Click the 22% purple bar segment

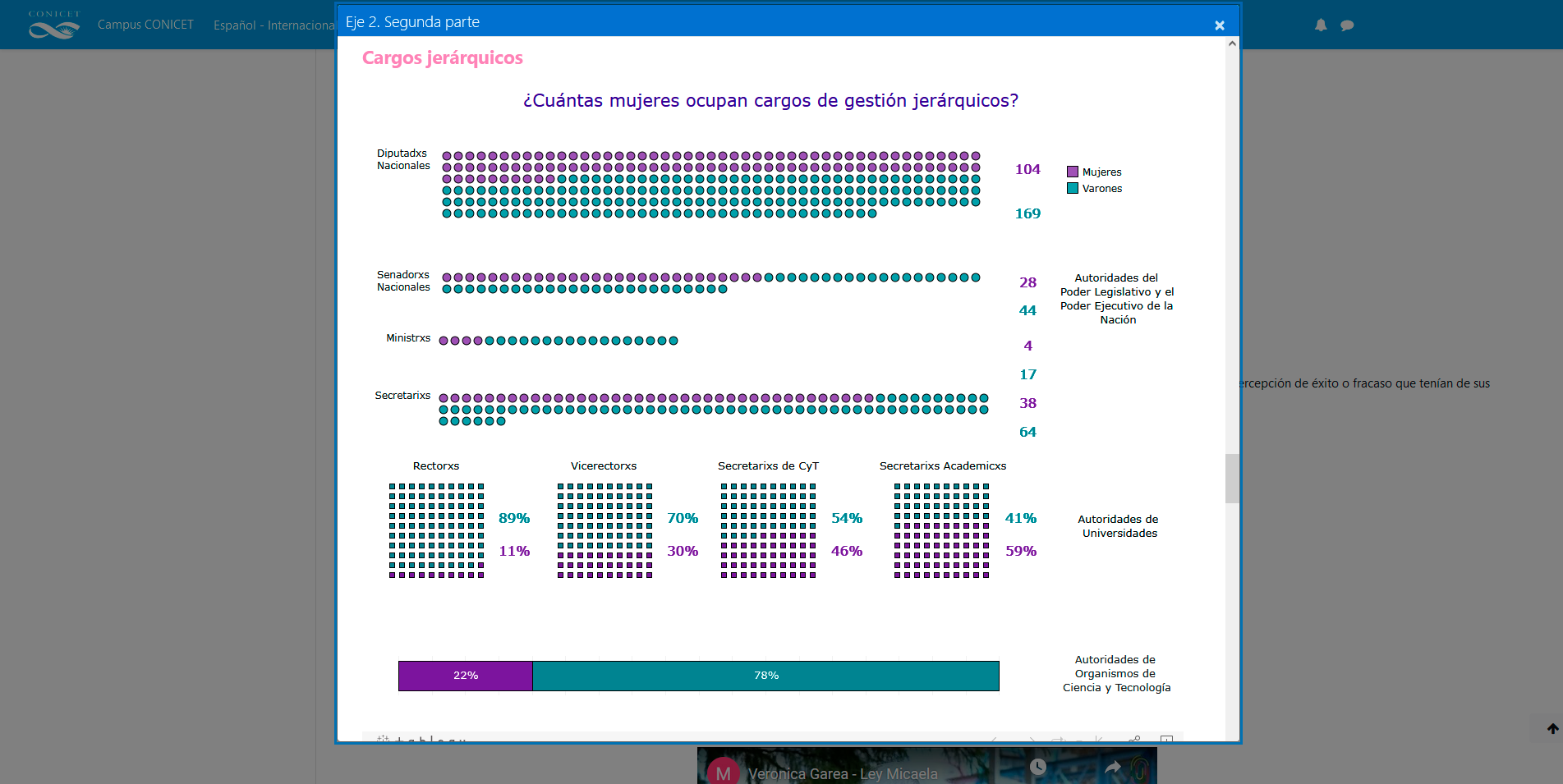pyautogui.click(x=465, y=676)
